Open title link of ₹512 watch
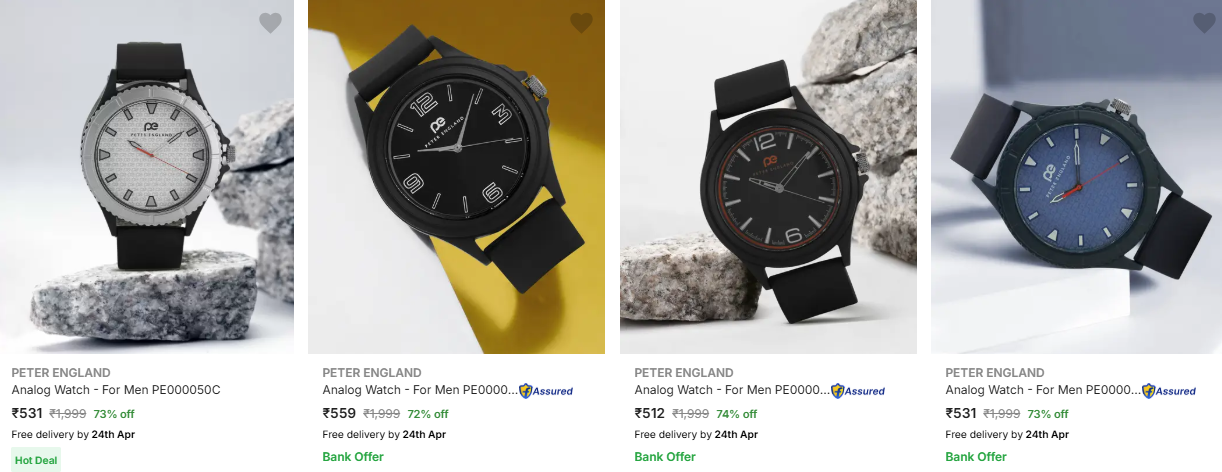Image resolution: width=1222 pixels, height=472 pixels. [x=731, y=390]
